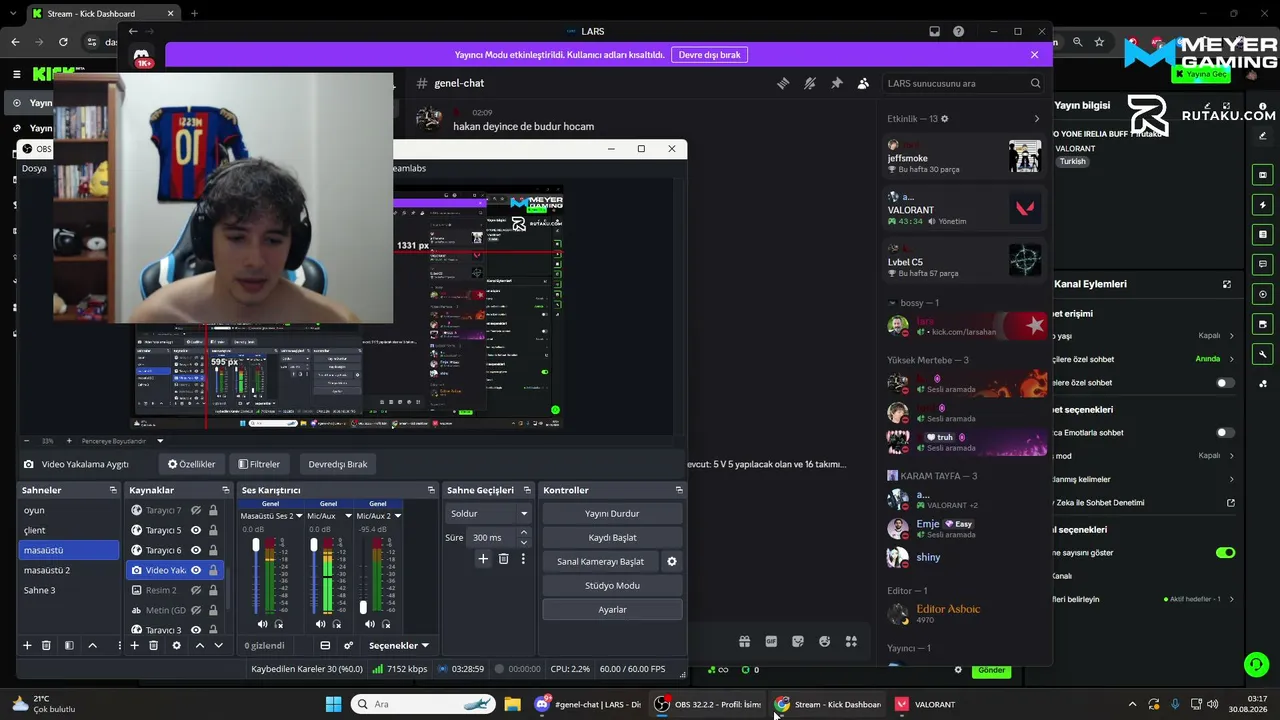This screenshot has height=720, width=1280.
Task: Toggle visibility of Tarayıcı 5 source
Action: point(196,530)
